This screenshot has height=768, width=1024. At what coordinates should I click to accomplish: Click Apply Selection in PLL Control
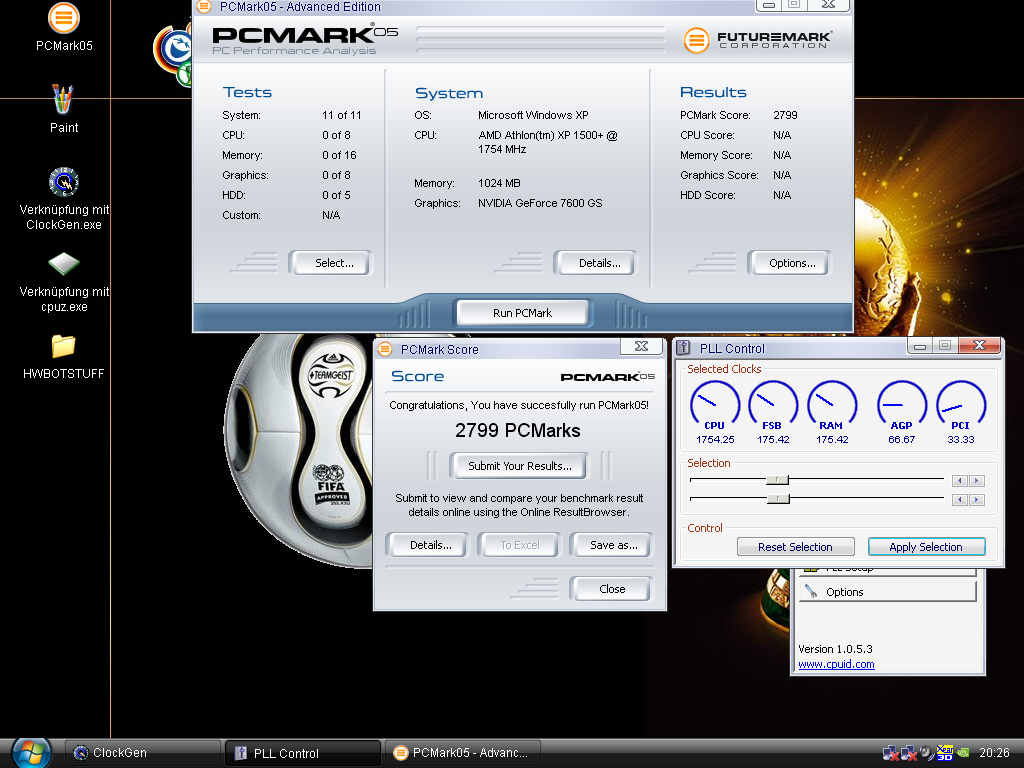(926, 547)
